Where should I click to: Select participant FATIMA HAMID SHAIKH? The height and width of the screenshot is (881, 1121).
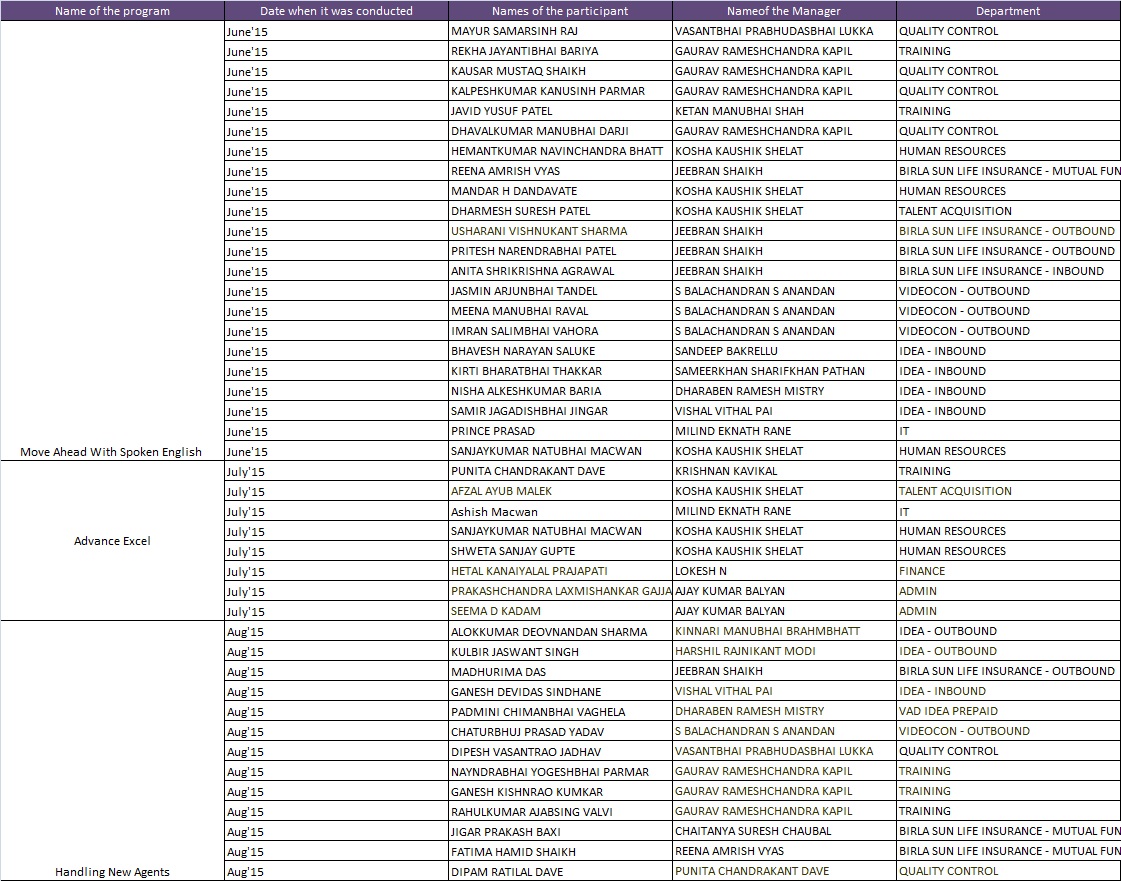tap(560, 852)
